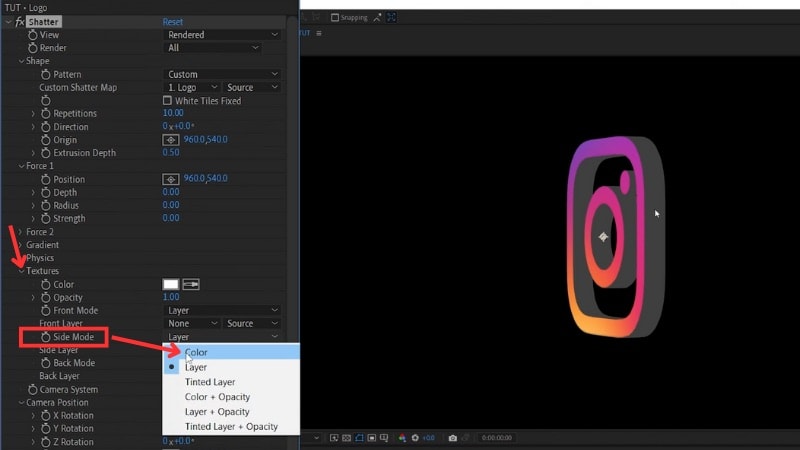The image size is (800, 450).
Task: Enable the Origin stopwatch keyframe
Action: [x=45, y=140]
